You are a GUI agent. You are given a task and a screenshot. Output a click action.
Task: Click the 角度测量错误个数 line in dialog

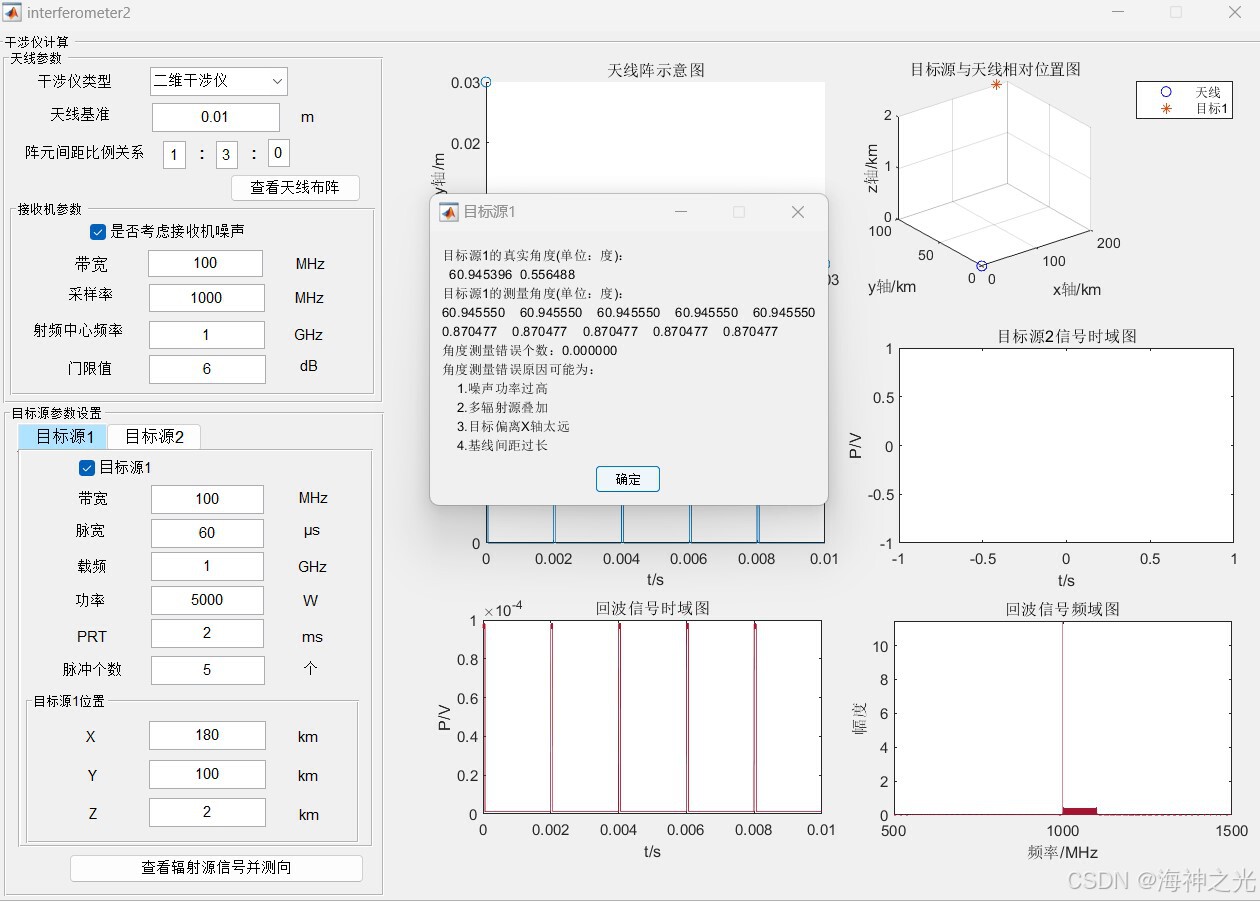pos(530,351)
